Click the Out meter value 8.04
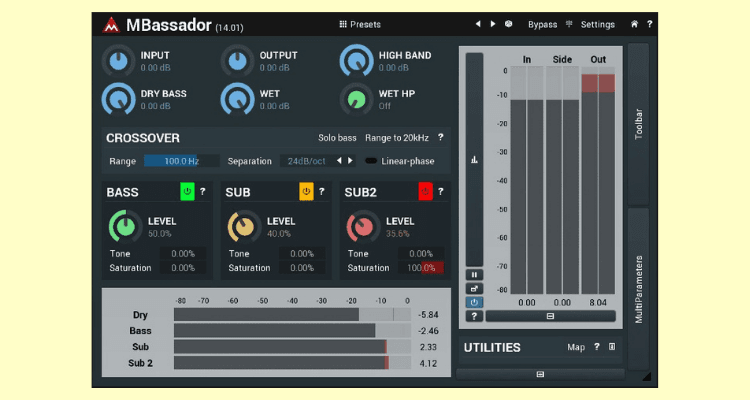Viewport: 750px width, 400px height. [598, 302]
